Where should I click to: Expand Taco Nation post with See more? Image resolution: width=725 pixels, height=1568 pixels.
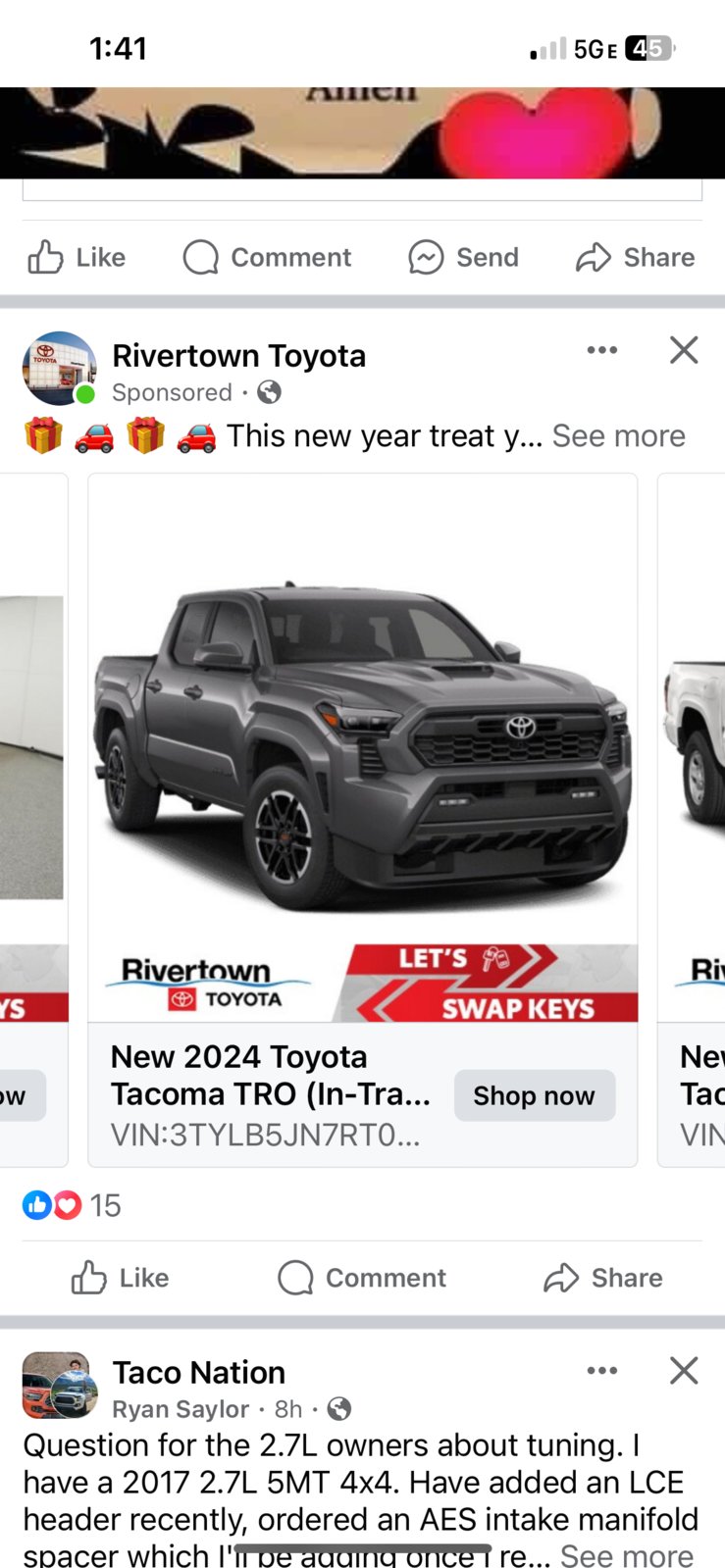point(627,1555)
